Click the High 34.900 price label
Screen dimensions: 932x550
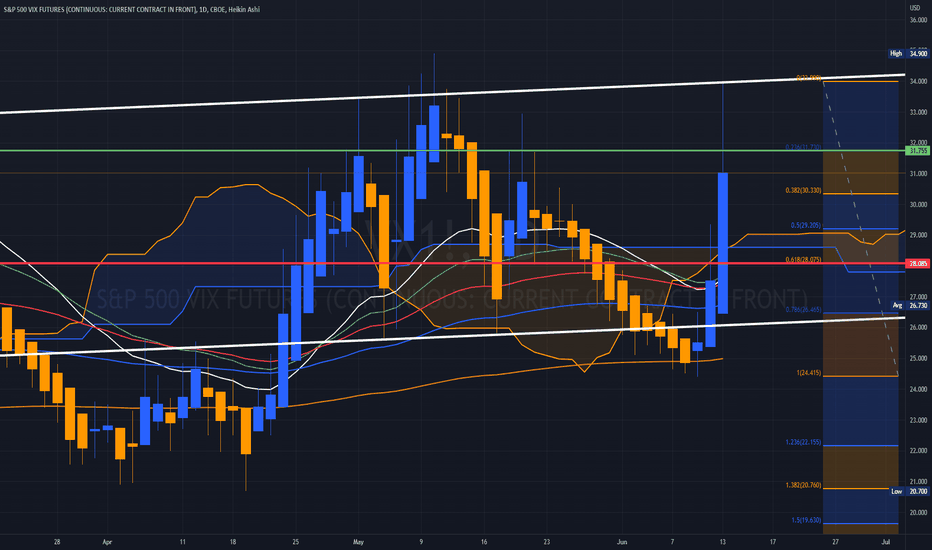908,54
